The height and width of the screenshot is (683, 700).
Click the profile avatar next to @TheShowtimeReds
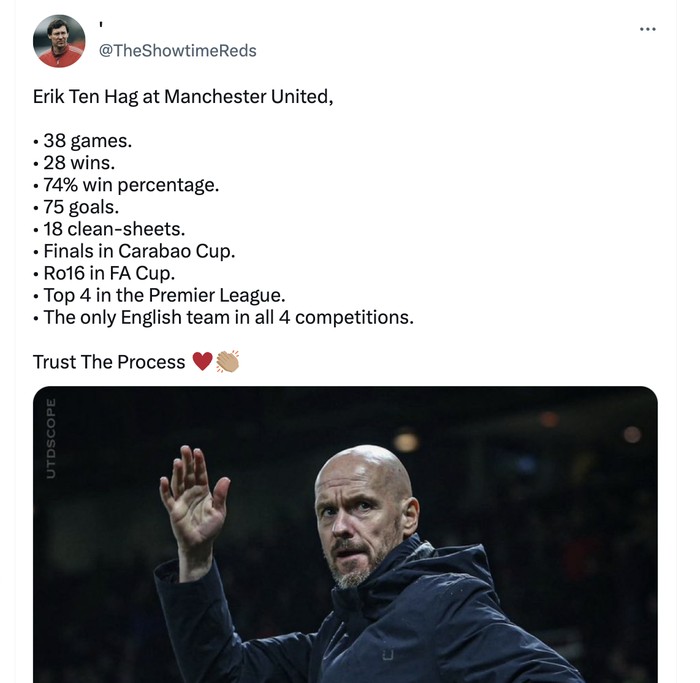[x=59, y=41]
